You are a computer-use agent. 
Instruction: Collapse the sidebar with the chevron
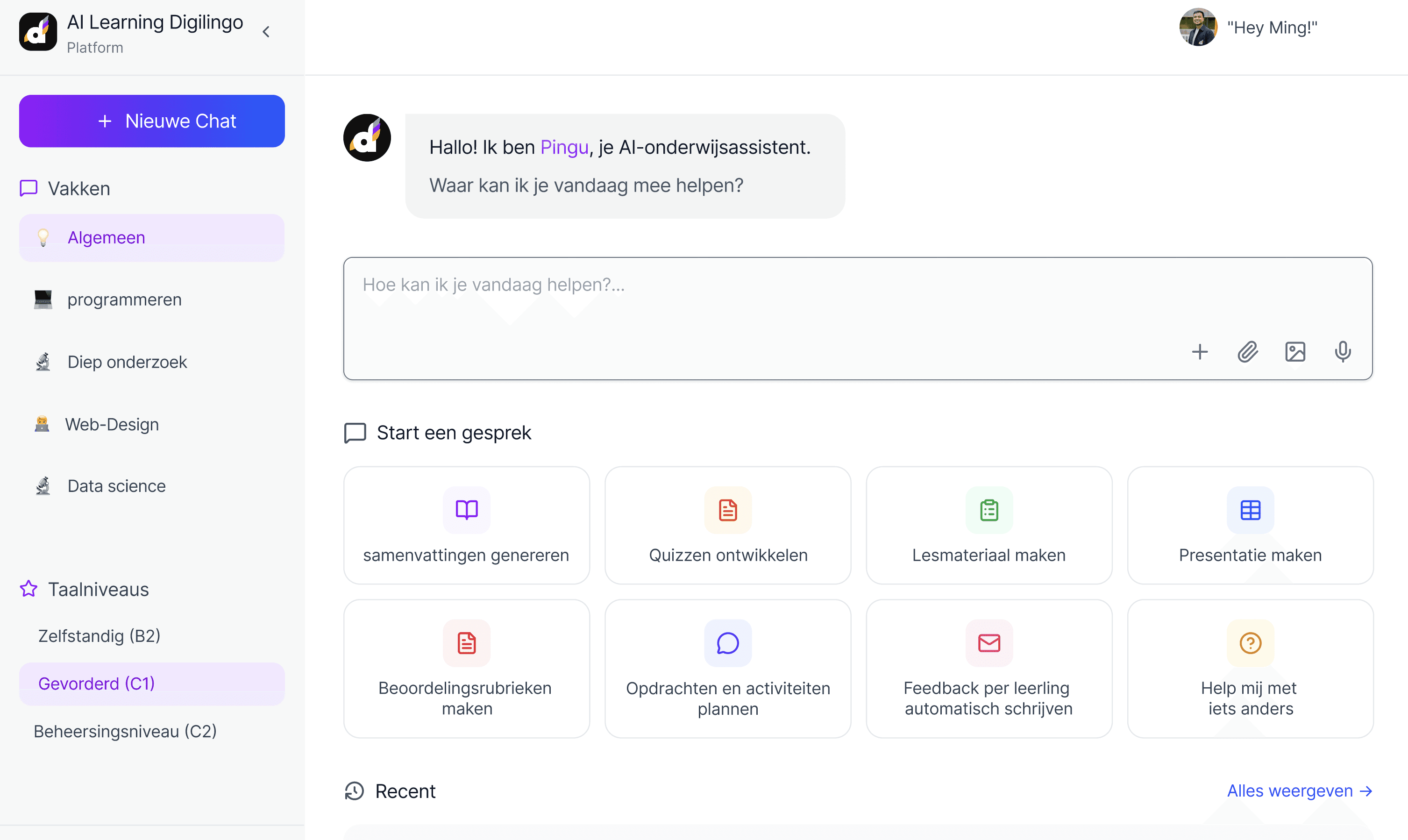[266, 31]
